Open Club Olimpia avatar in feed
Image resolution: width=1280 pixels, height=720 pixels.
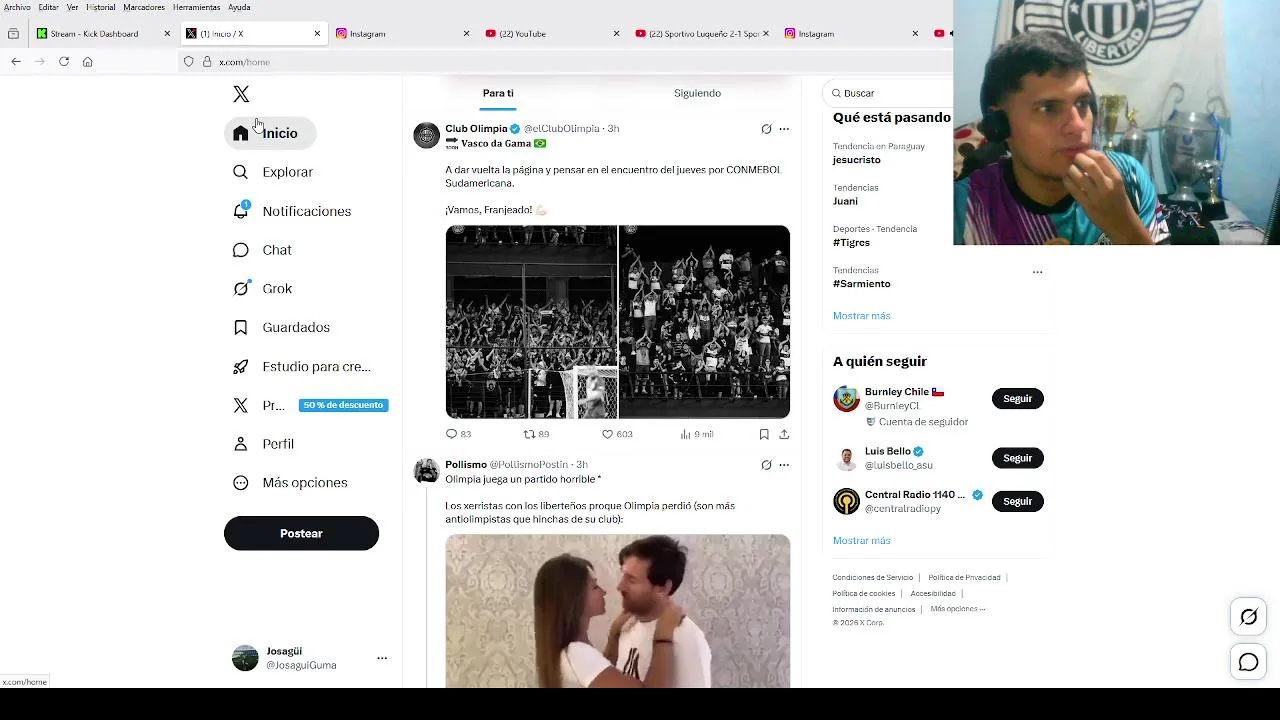click(427, 136)
